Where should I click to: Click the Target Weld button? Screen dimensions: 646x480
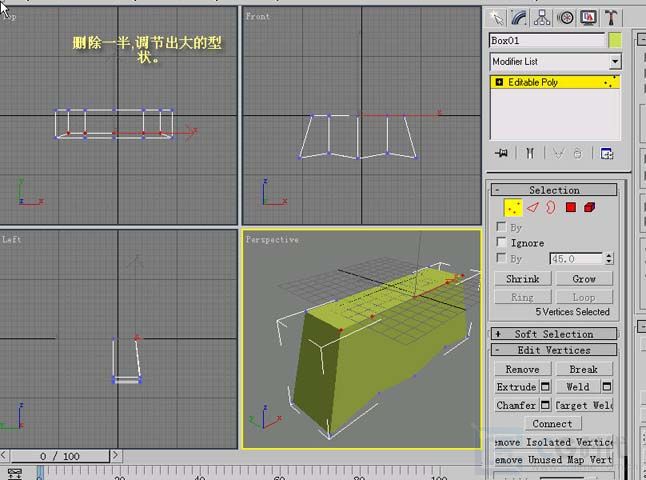(584, 405)
